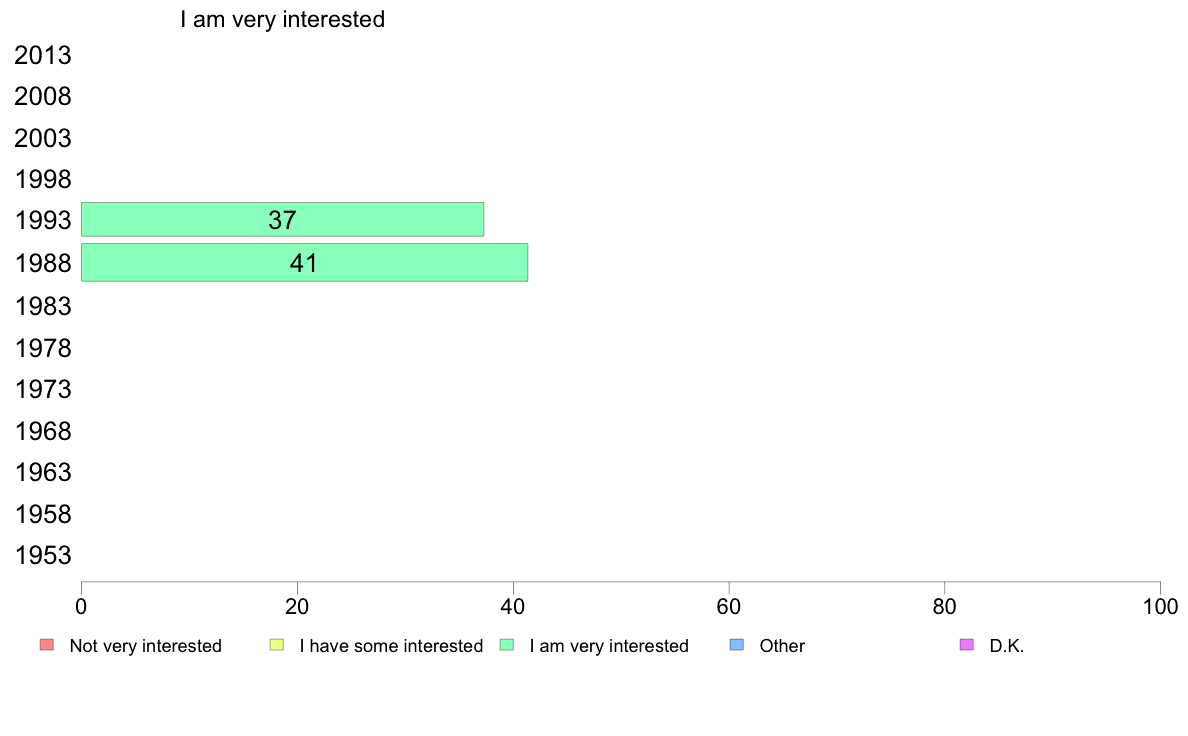Click the magenta D.K. legend swatch
Image resolution: width=1188 pixels, height=736 pixels.
pyautogui.click(x=967, y=645)
